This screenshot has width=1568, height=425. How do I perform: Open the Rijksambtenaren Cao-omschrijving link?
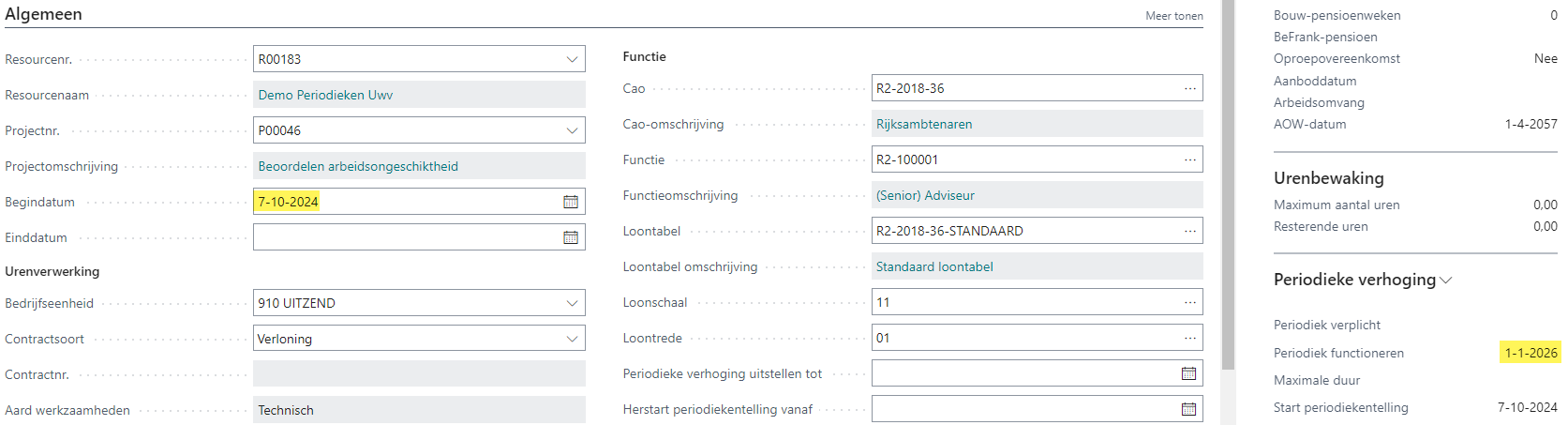click(x=923, y=124)
